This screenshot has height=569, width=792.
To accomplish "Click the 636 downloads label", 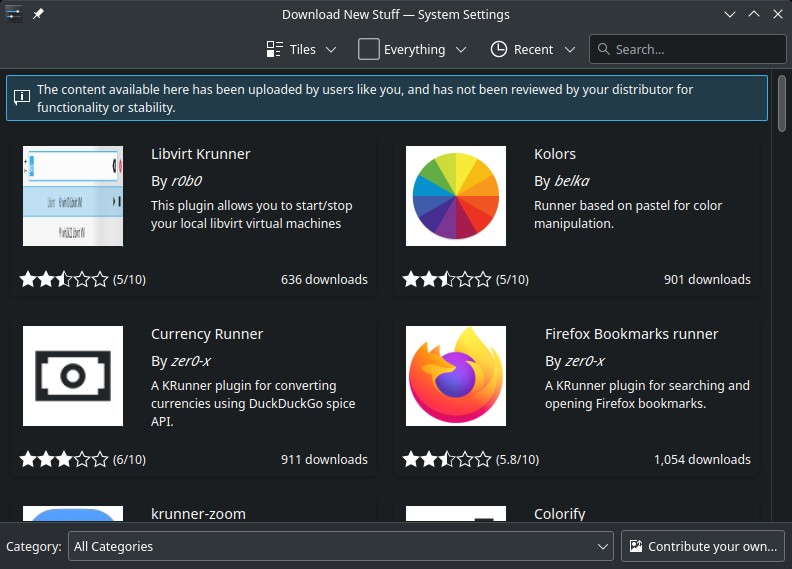I will point(324,279).
